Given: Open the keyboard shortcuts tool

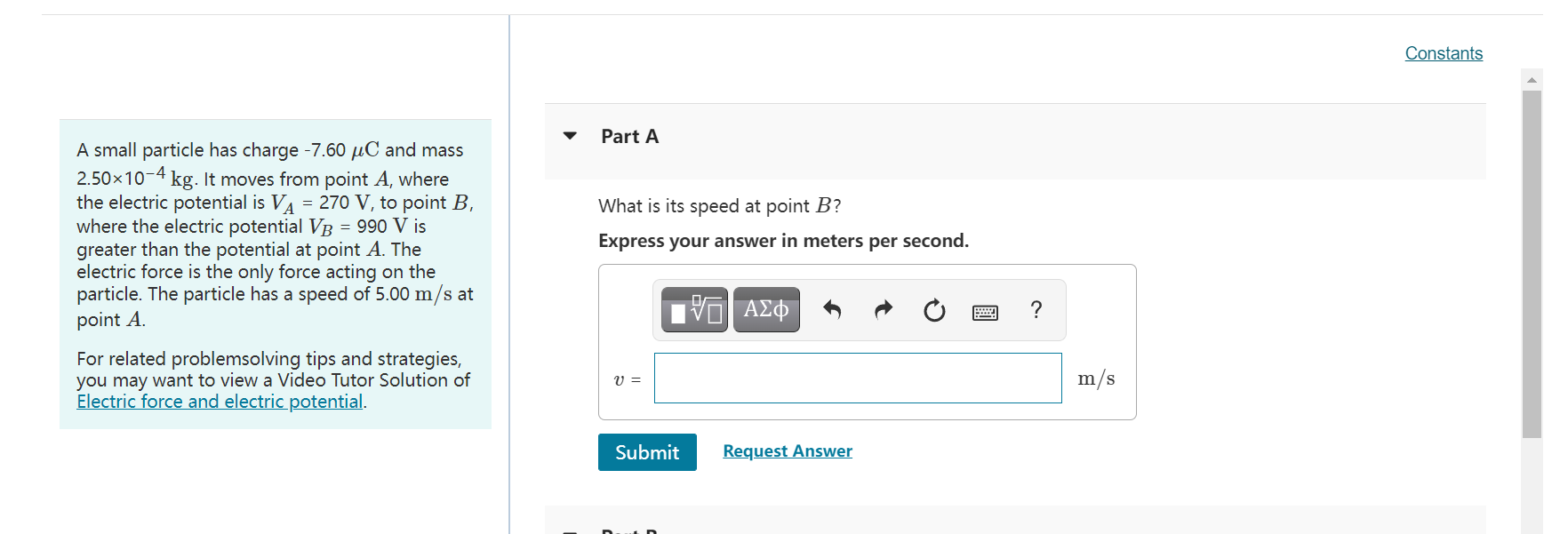Looking at the screenshot, I should coord(984,310).
